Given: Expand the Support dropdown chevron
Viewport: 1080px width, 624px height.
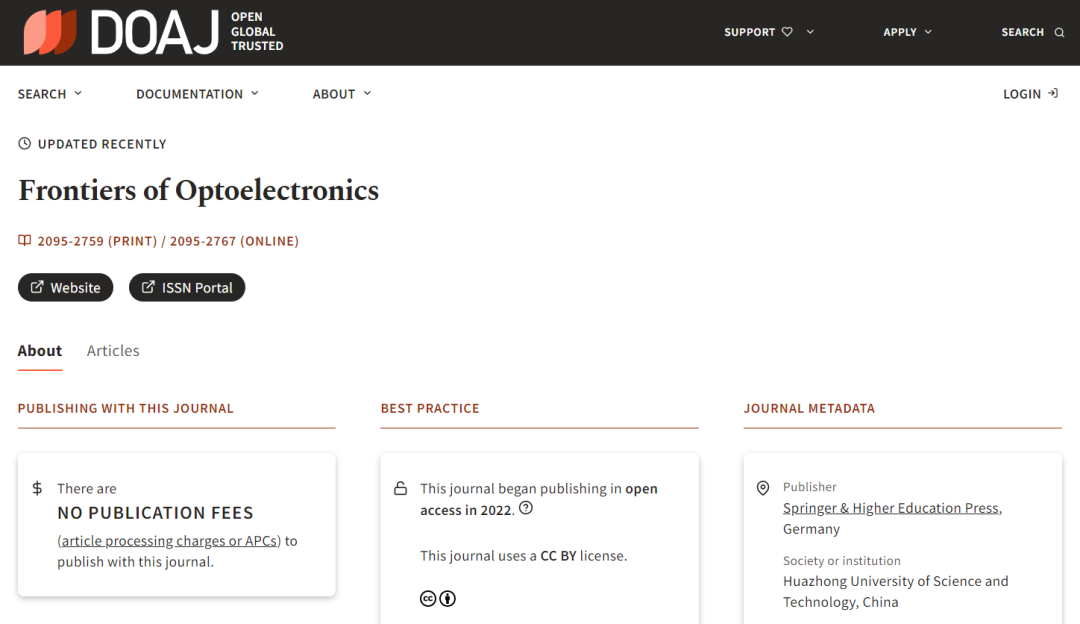Looking at the screenshot, I should pos(810,32).
